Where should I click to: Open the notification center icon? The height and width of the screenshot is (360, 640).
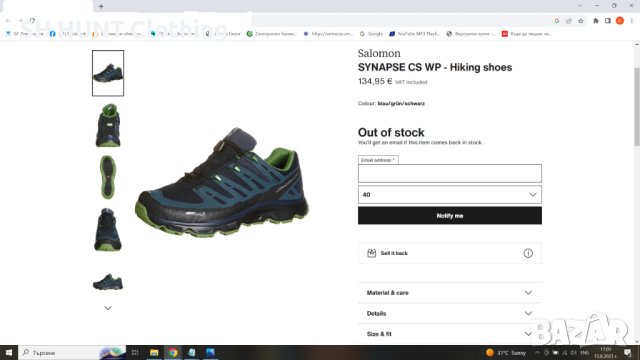(628, 353)
